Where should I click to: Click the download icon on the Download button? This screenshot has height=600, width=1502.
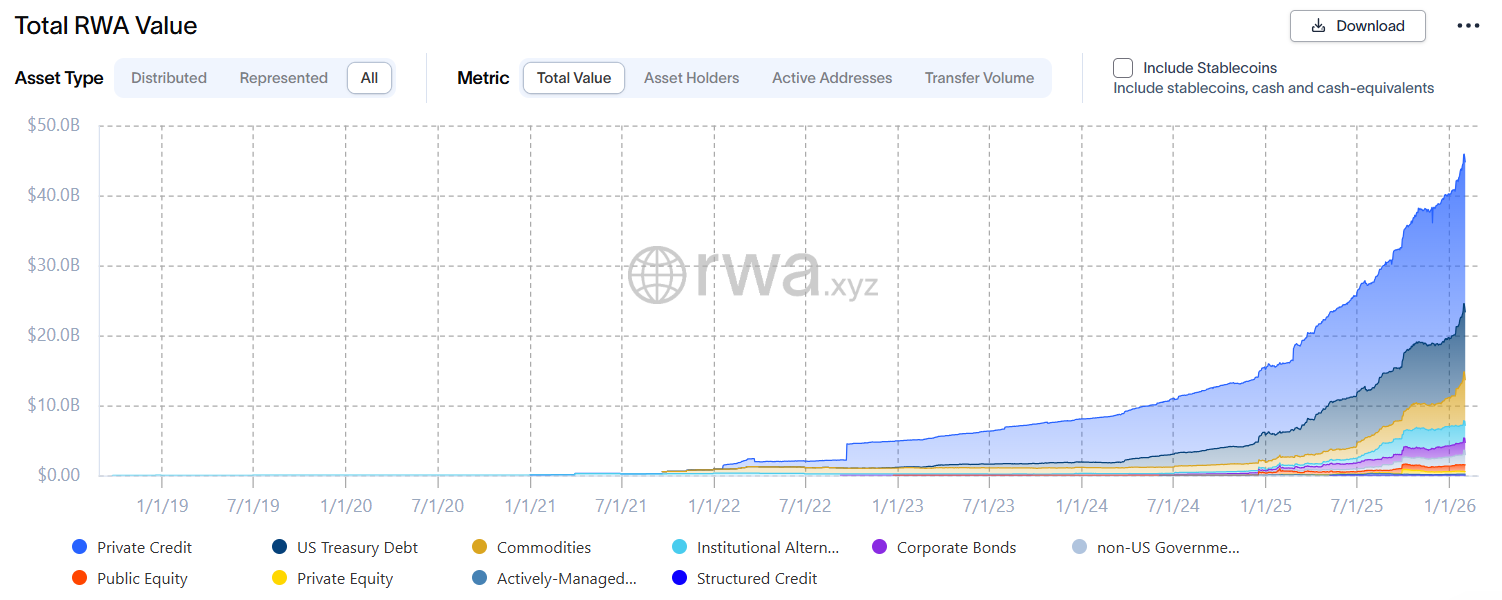[x=1318, y=26]
